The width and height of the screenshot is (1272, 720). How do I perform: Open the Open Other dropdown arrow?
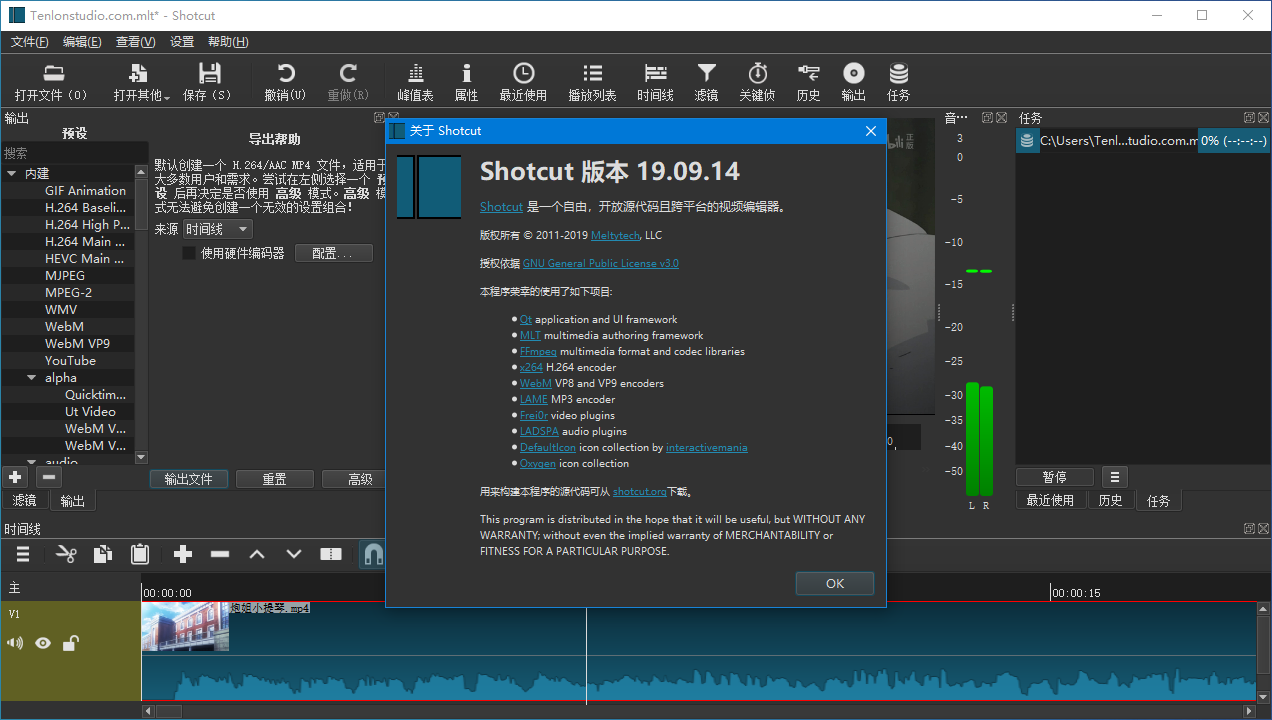[167, 97]
